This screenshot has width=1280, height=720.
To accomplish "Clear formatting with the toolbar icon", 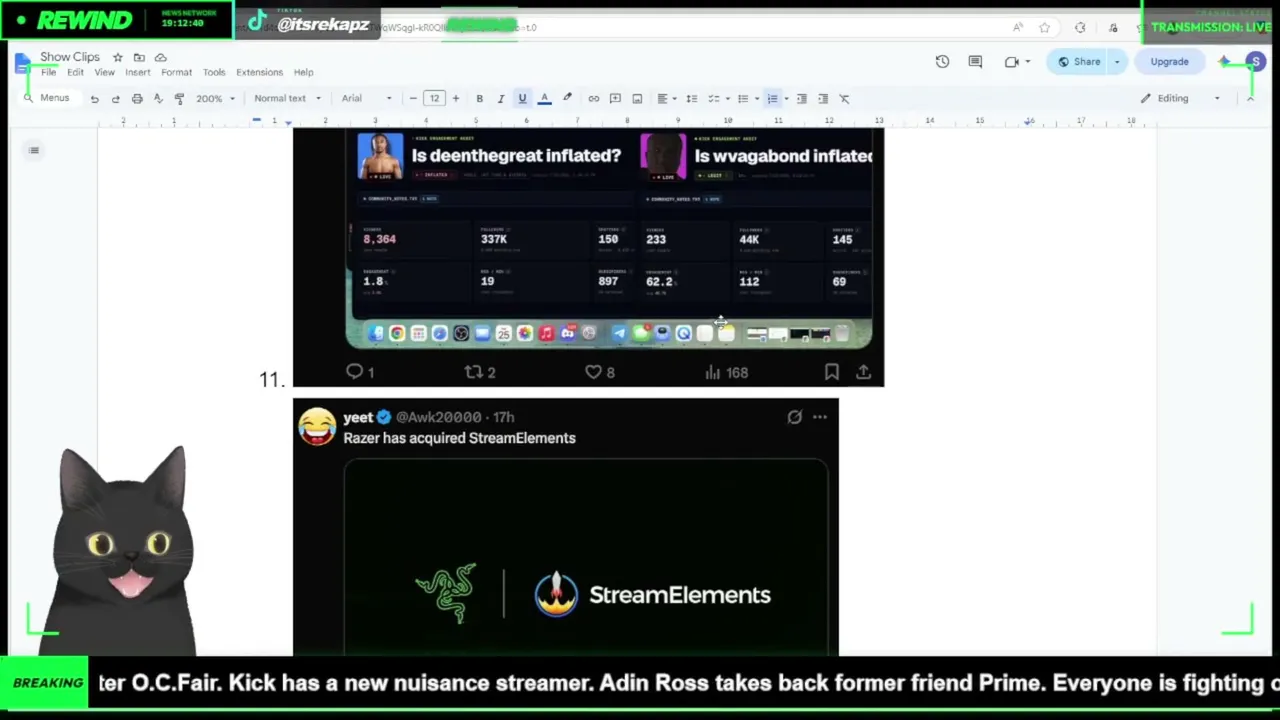I will [x=845, y=99].
